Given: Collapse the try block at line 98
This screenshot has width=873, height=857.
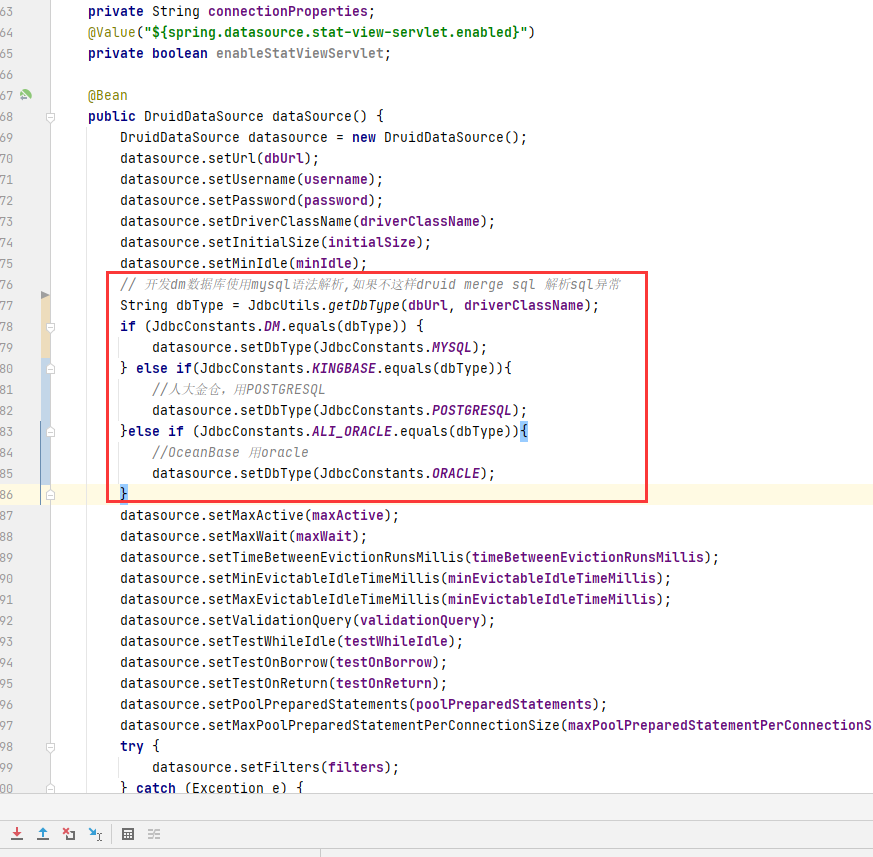Looking at the screenshot, I should click(49, 746).
